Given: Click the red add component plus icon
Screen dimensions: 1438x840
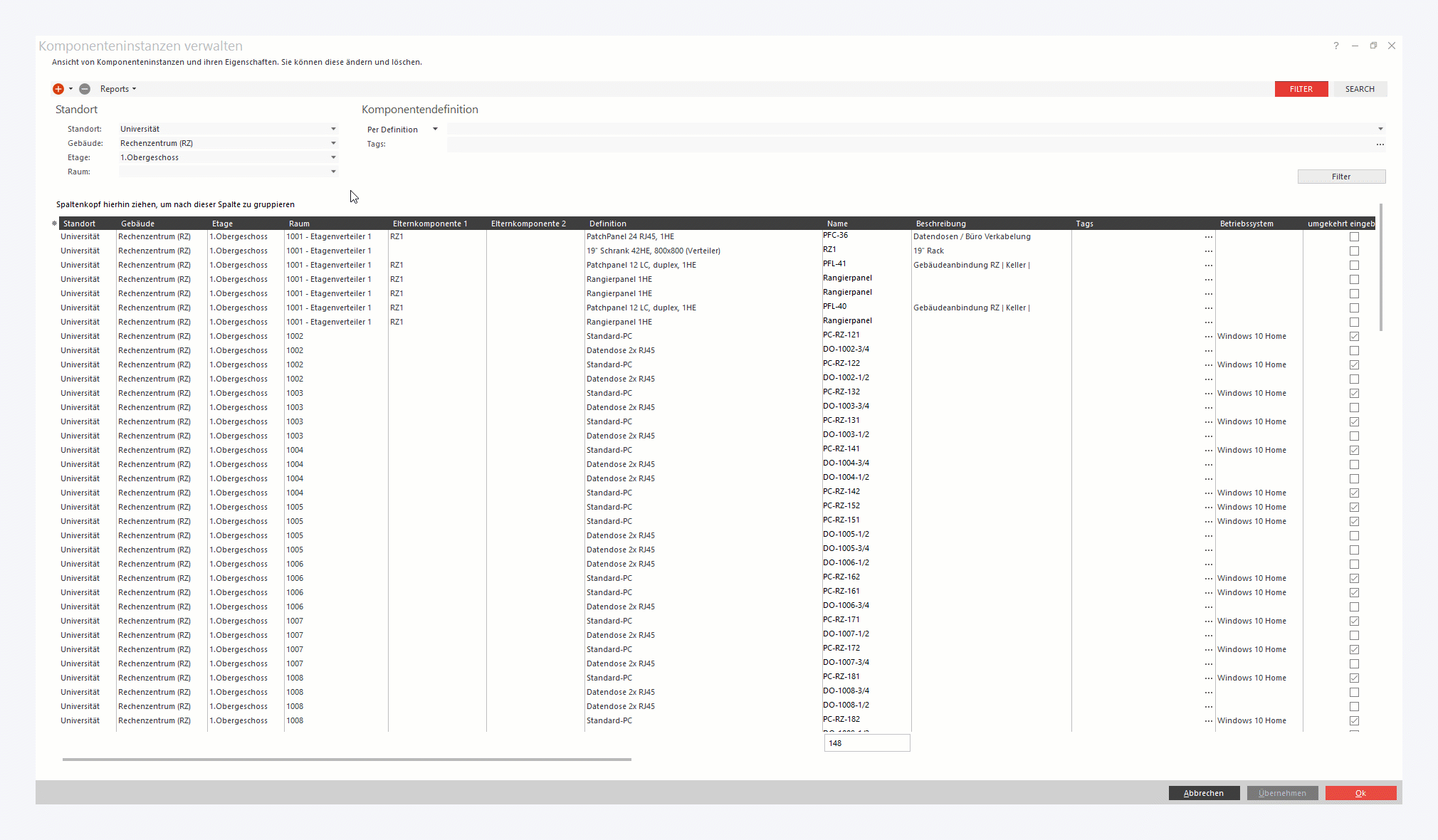Looking at the screenshot, I should tap(58, 89).
